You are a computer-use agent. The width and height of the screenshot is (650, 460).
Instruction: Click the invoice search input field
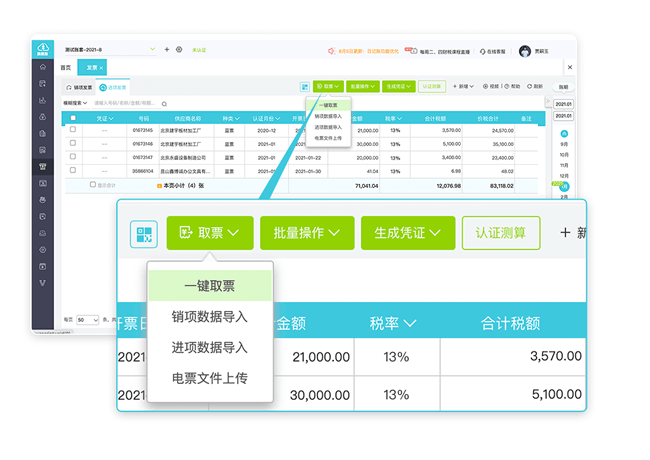125,103
